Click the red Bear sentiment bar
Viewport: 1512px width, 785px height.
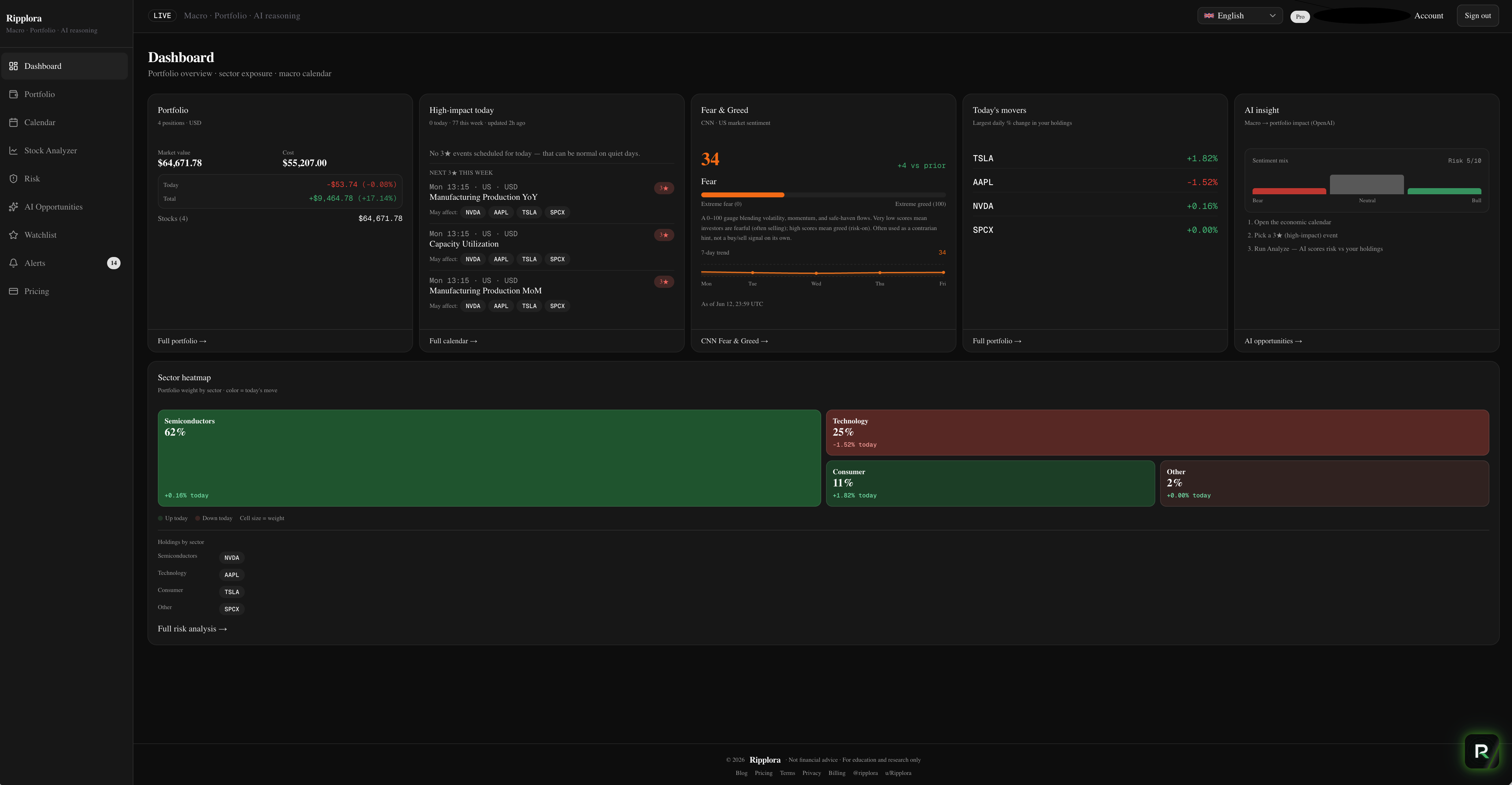(x=1289, y=191)
